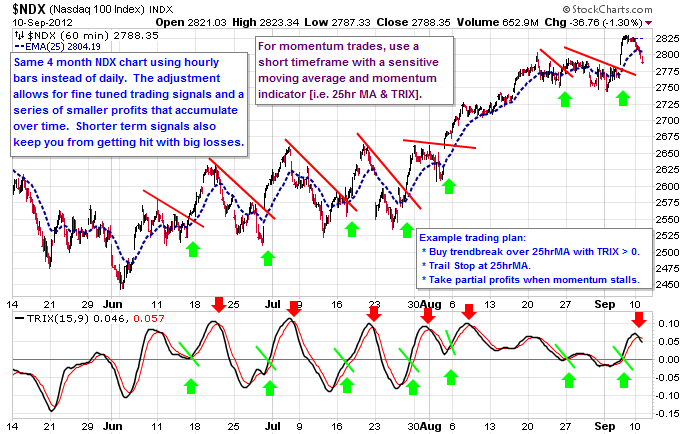This screenshot has height=434, width=690.
Task: Click the -0.10 TRIX axis label
Action: coord(667,396)
